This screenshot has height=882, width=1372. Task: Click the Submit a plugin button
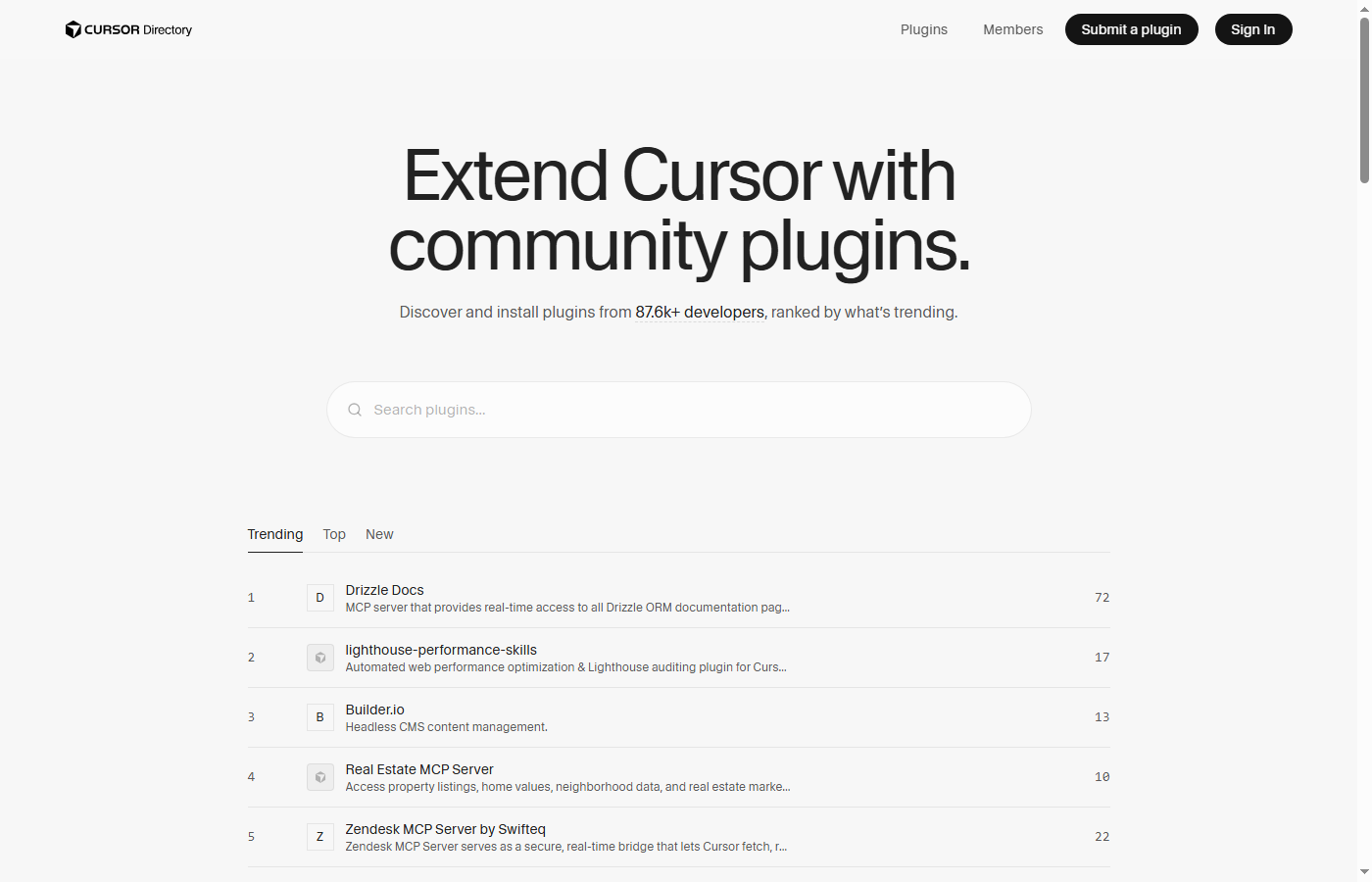click(x=1132, y=29)
